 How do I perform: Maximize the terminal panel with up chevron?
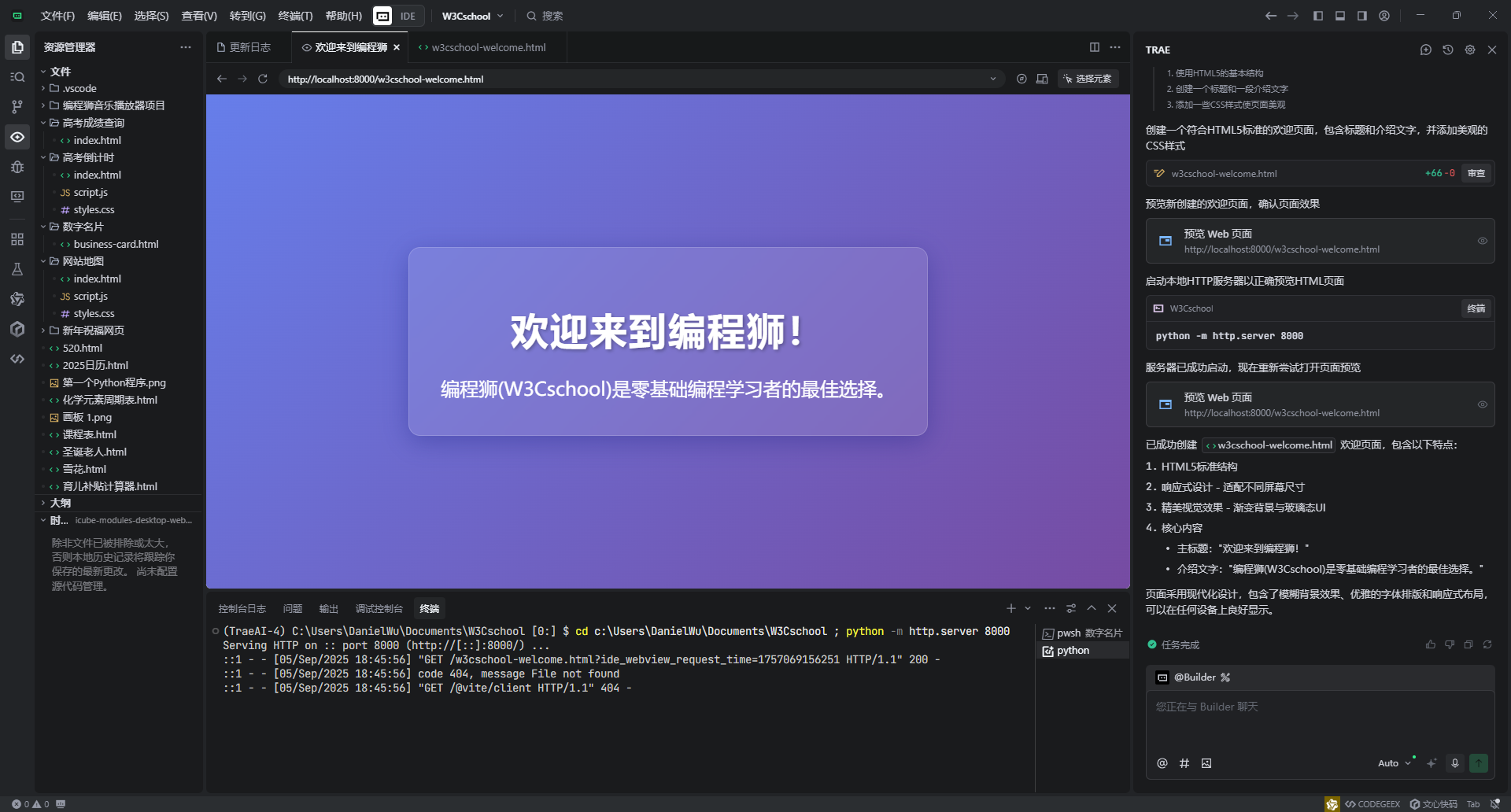1092,608
